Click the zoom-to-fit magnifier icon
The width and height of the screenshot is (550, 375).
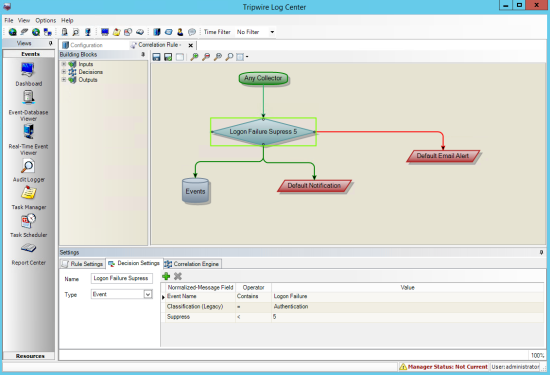tap(217, 57)
